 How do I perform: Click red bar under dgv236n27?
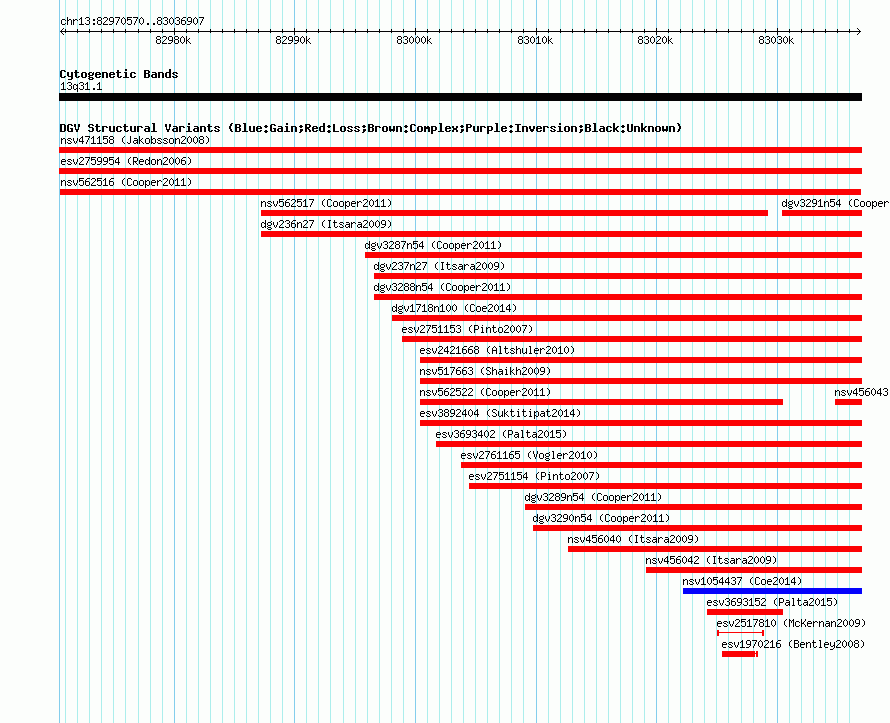561,234
